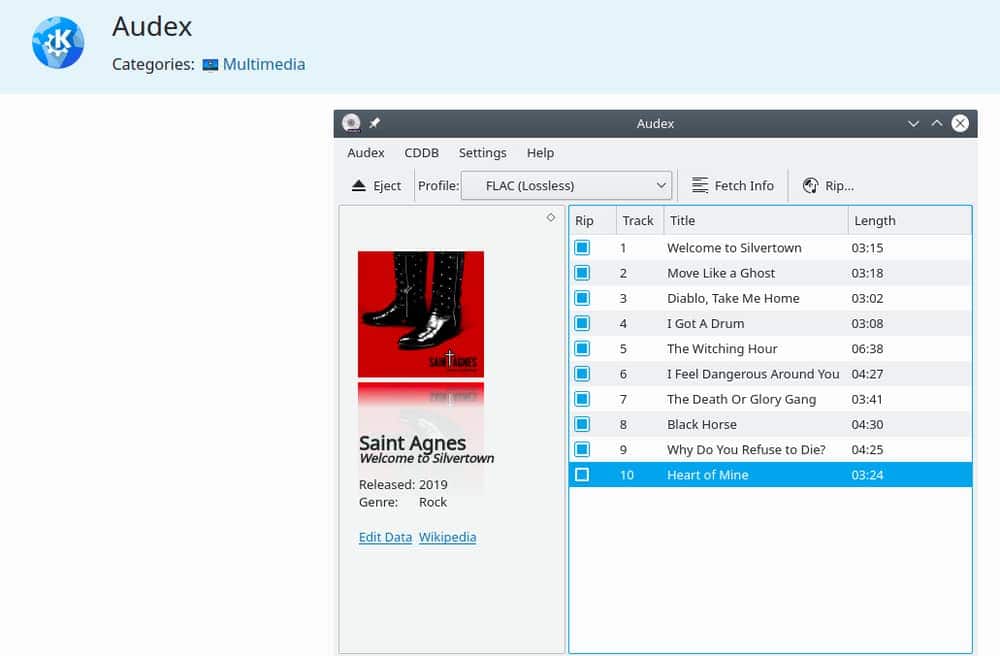
Task: Click the Multimedia monitor icon
Action: click(210, 65)
